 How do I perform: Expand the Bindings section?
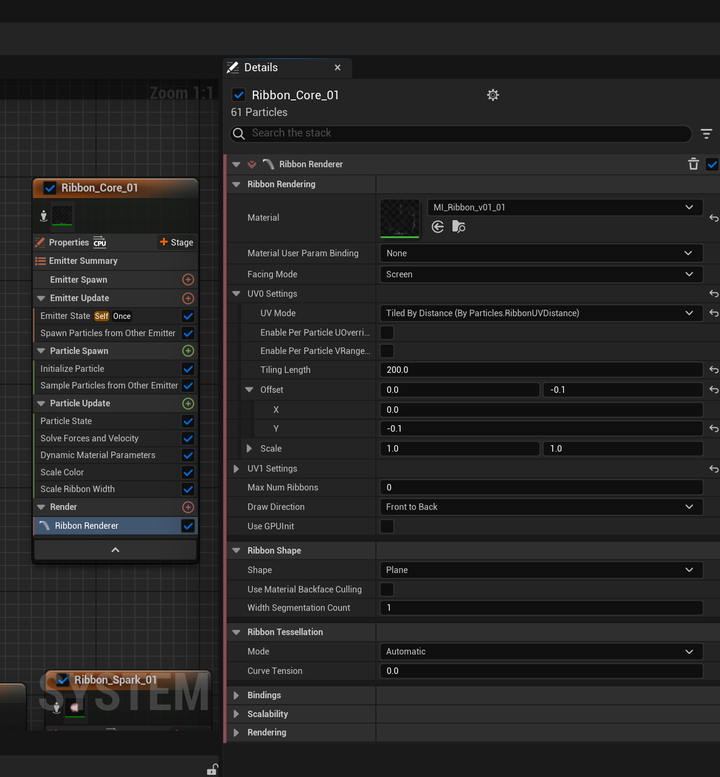point(236,695)
